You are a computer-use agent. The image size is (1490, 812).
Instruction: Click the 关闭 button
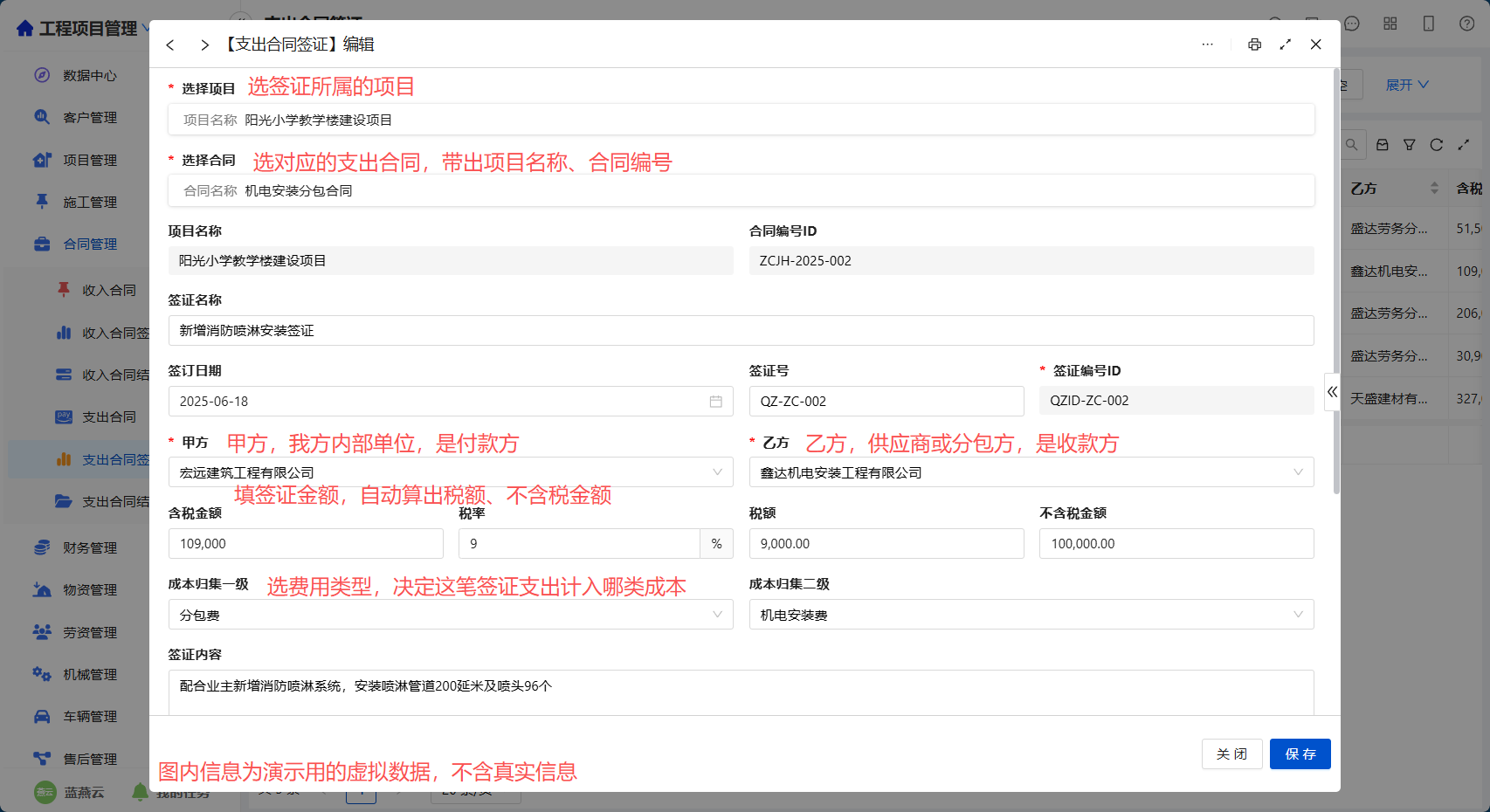pos(1232,754)
